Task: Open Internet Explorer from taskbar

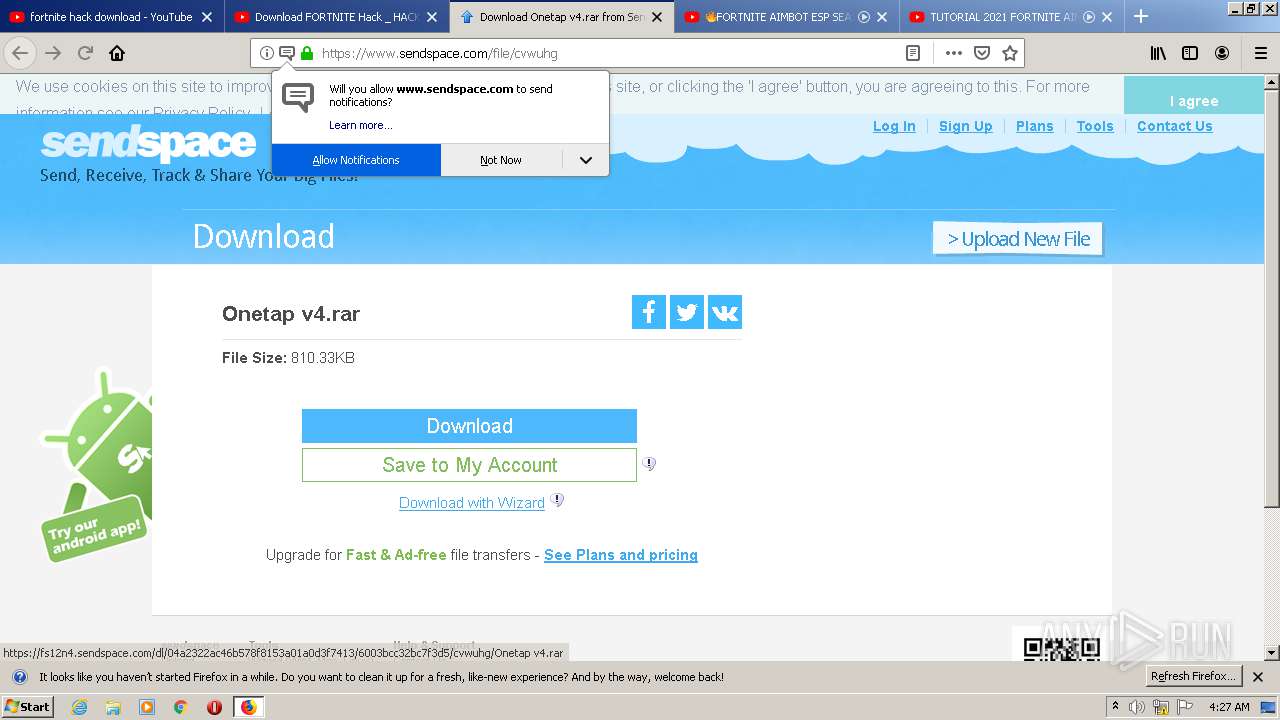Action: tap(80, 707)
